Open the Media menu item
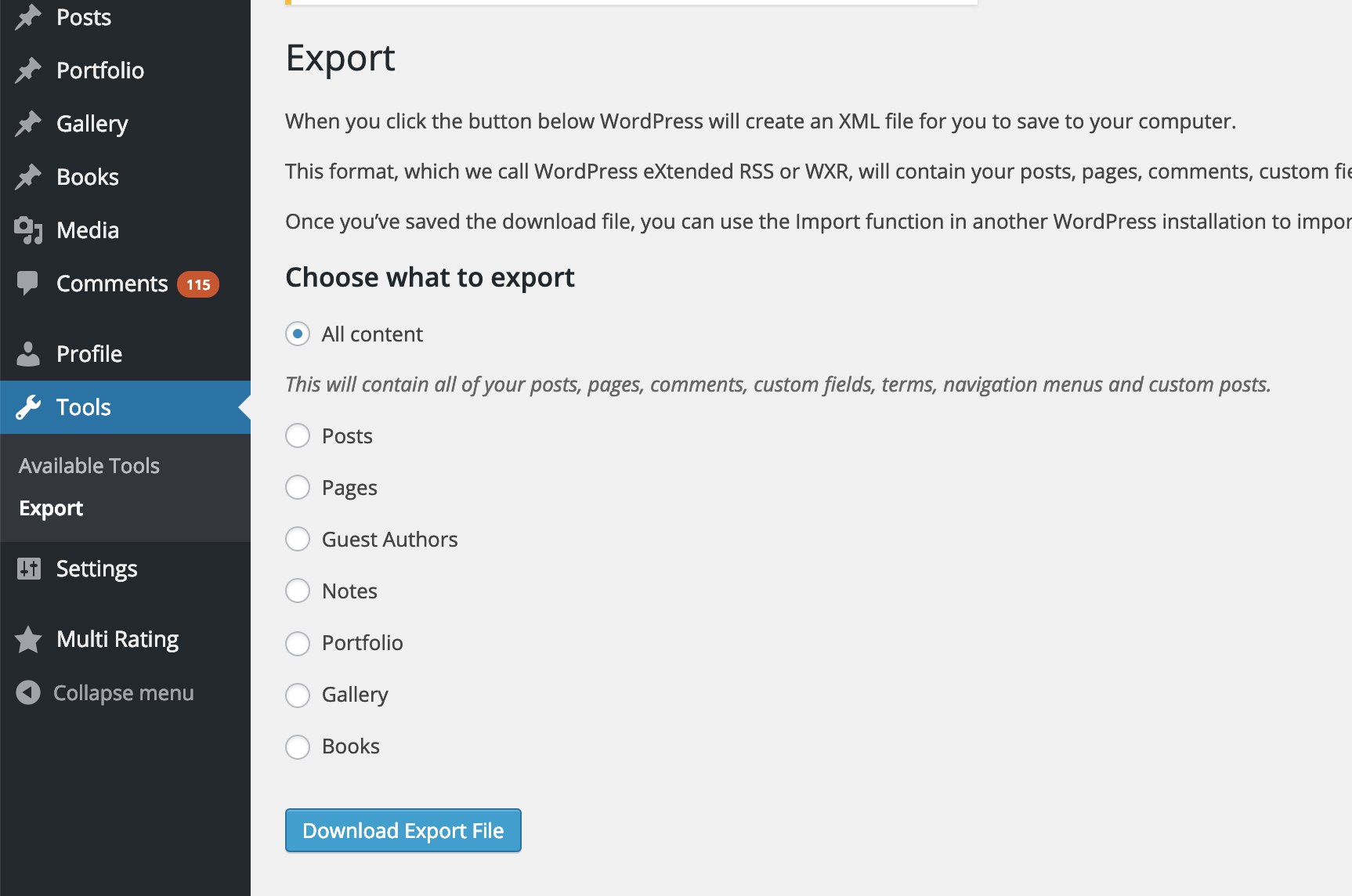 pyautogui.click(x=125, y=230)
